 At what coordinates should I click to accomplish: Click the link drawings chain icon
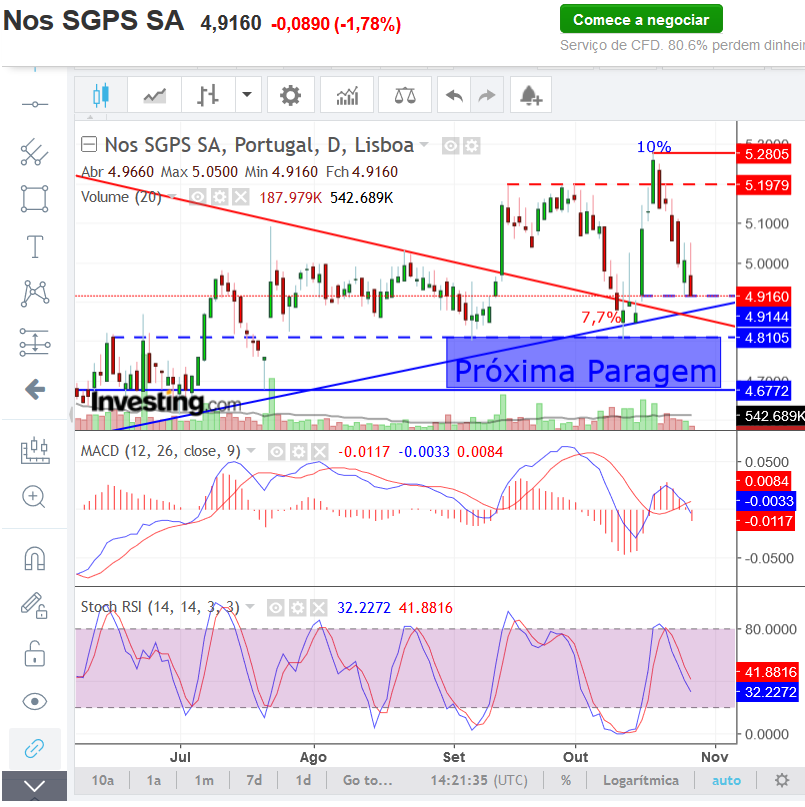coord(35,748)
